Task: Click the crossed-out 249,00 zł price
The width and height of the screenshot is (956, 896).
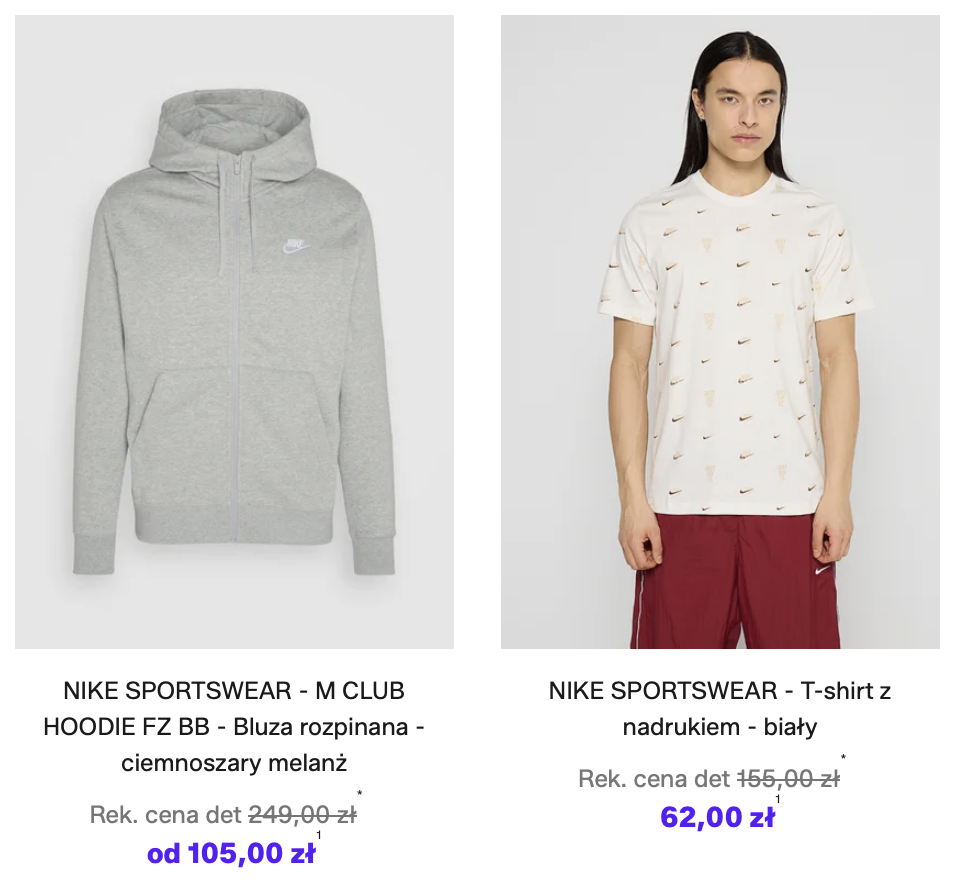Action: [302, 815]
